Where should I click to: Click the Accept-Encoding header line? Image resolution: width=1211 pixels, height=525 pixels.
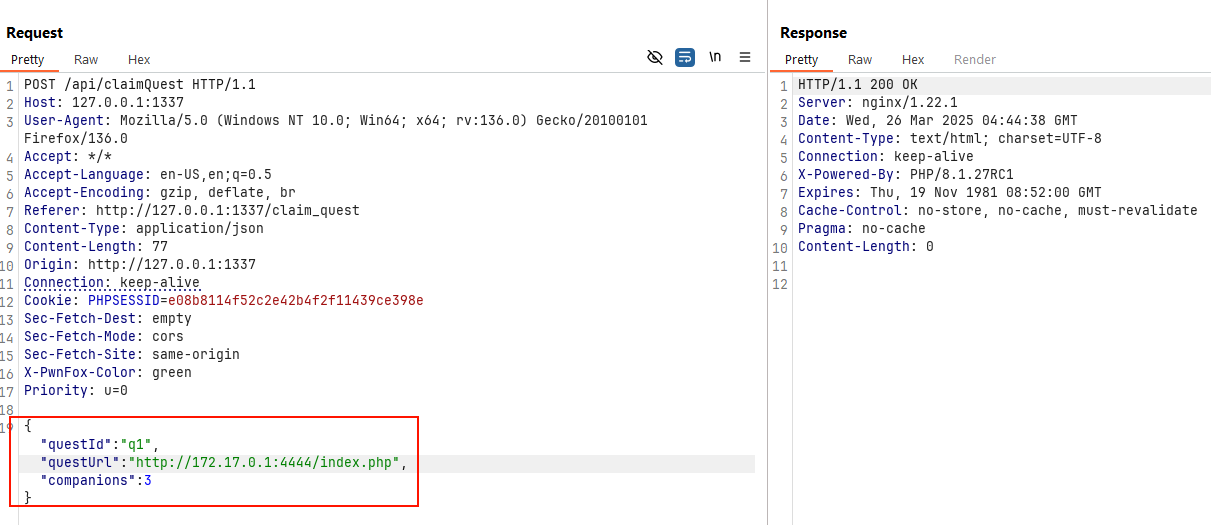tap(160, 193)
